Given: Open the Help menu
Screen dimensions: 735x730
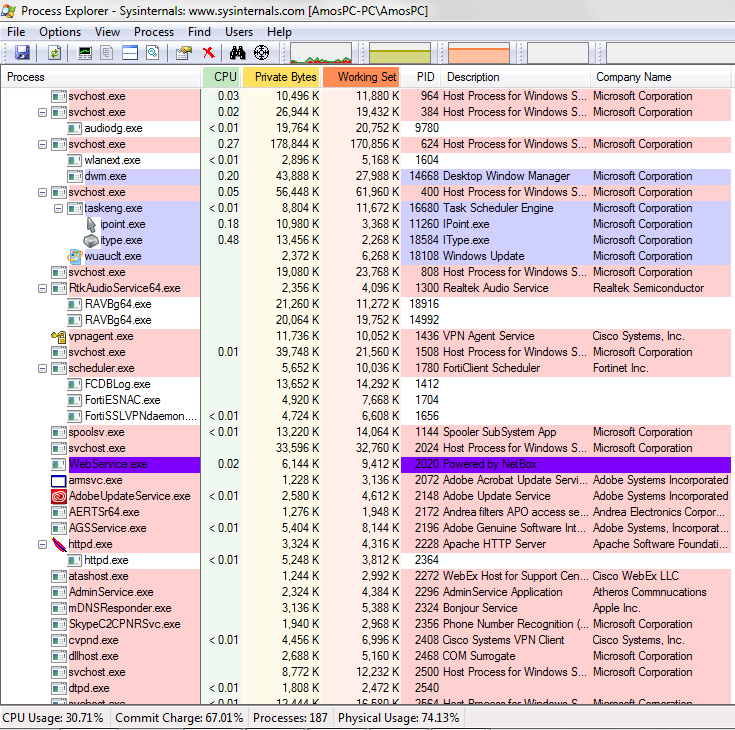Looking at the screenshot, I should pos(279,32).
